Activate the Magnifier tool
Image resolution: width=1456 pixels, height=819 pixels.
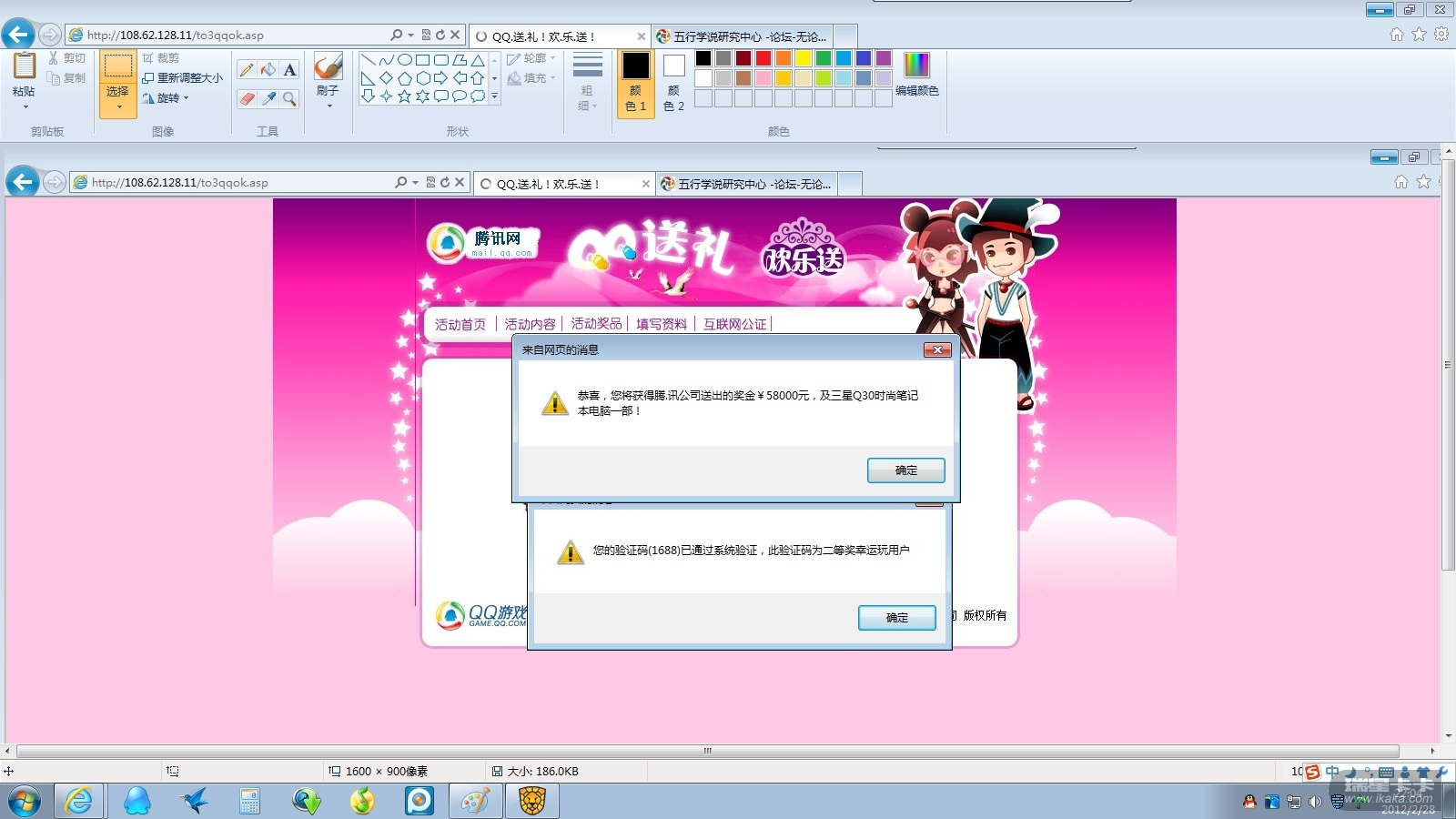tap(289, 98)
